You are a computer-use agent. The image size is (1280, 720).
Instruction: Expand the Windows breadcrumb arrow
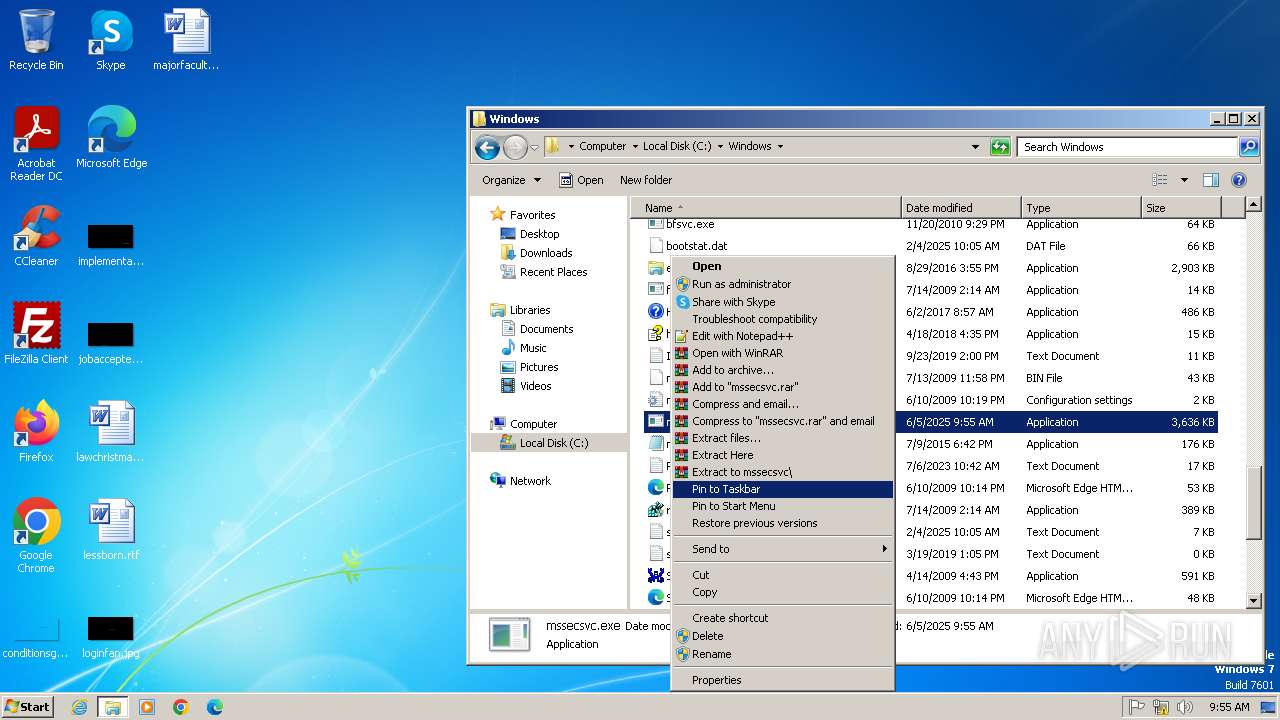coord(780,146)
